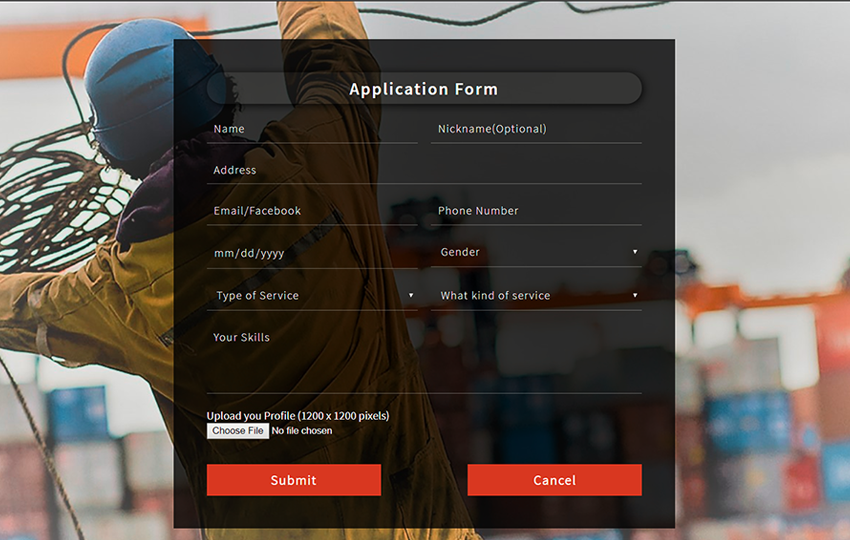
Task: Click into the Address field
Action: point(424,170)
